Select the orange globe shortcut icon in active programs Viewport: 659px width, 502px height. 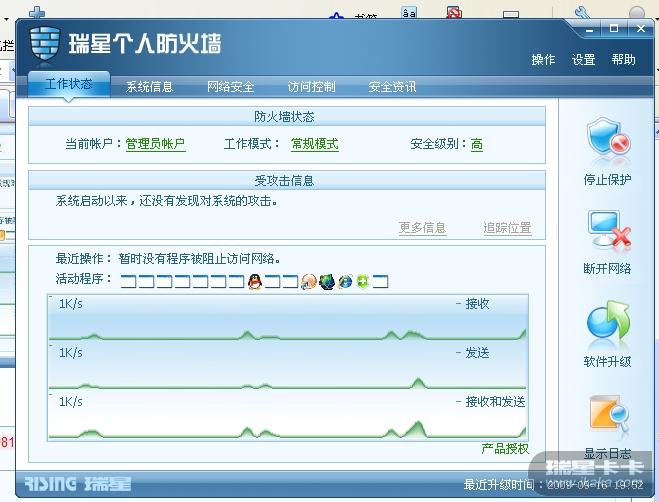point(309,281)
